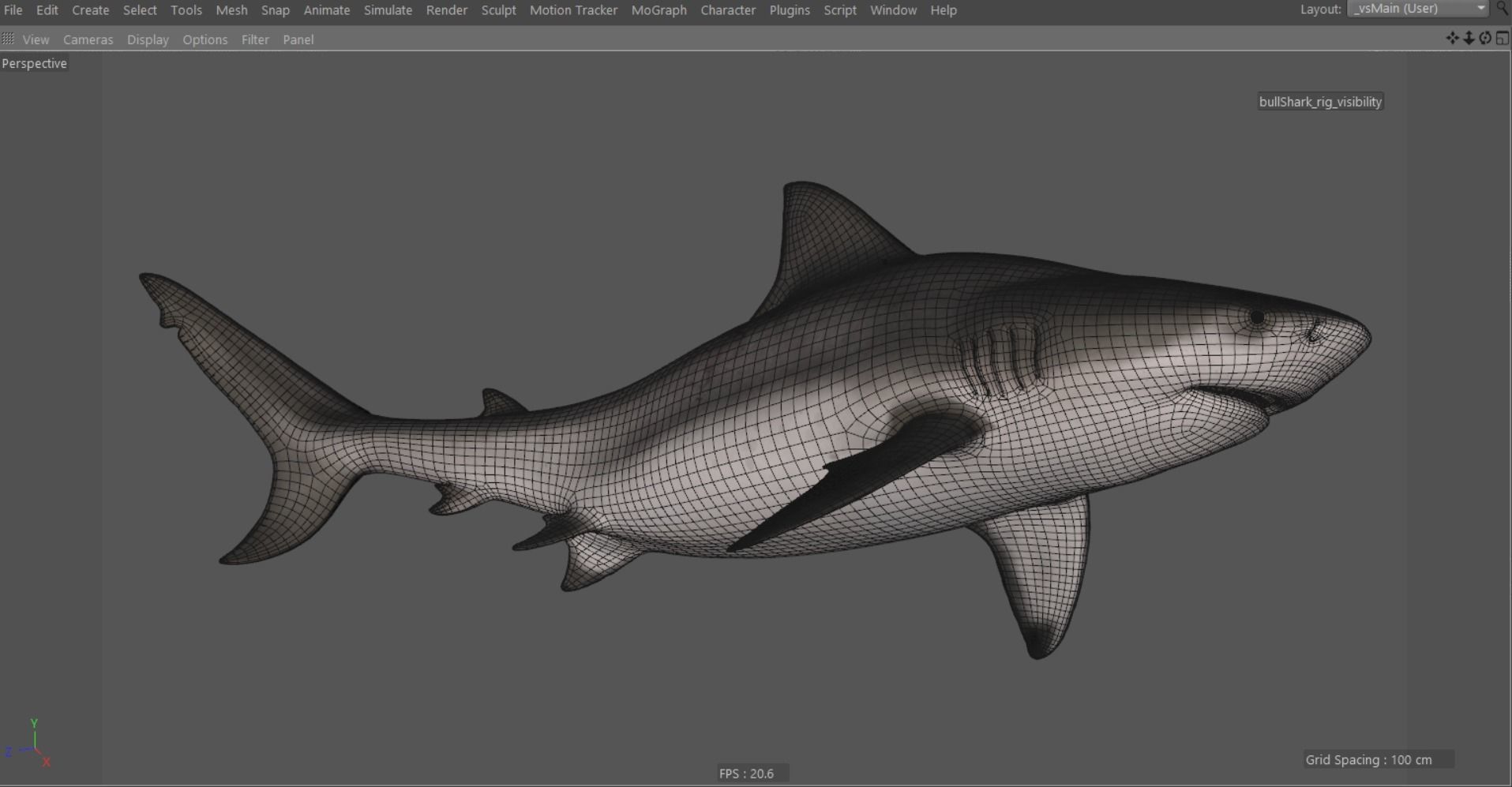Click the viewport orbit rotate icon

1485,38
